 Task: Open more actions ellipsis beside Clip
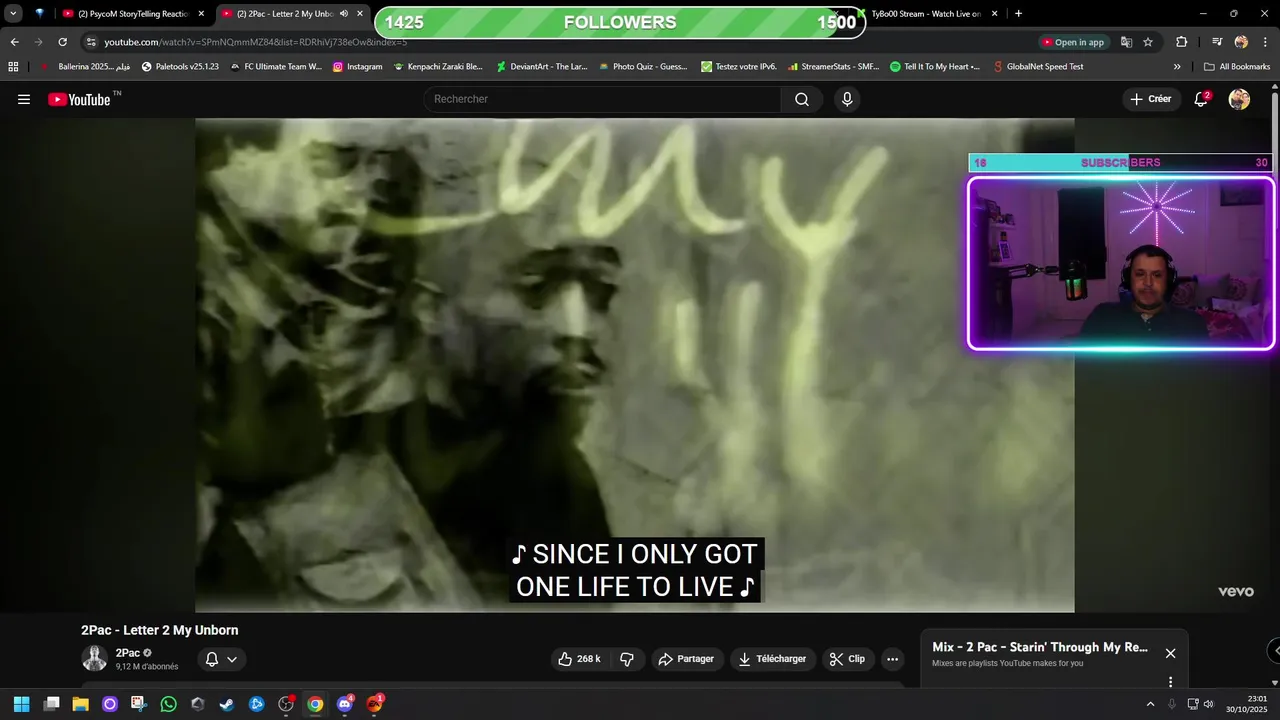click(x=892, y=659)
